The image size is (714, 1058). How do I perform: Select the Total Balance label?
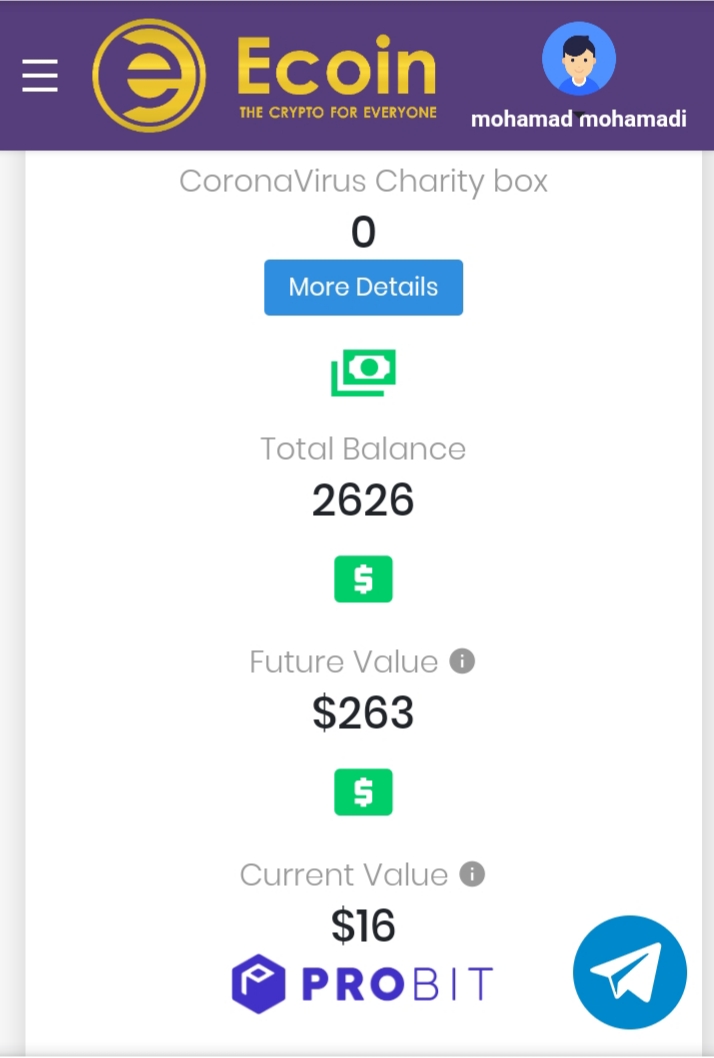(x=363, y=449)
